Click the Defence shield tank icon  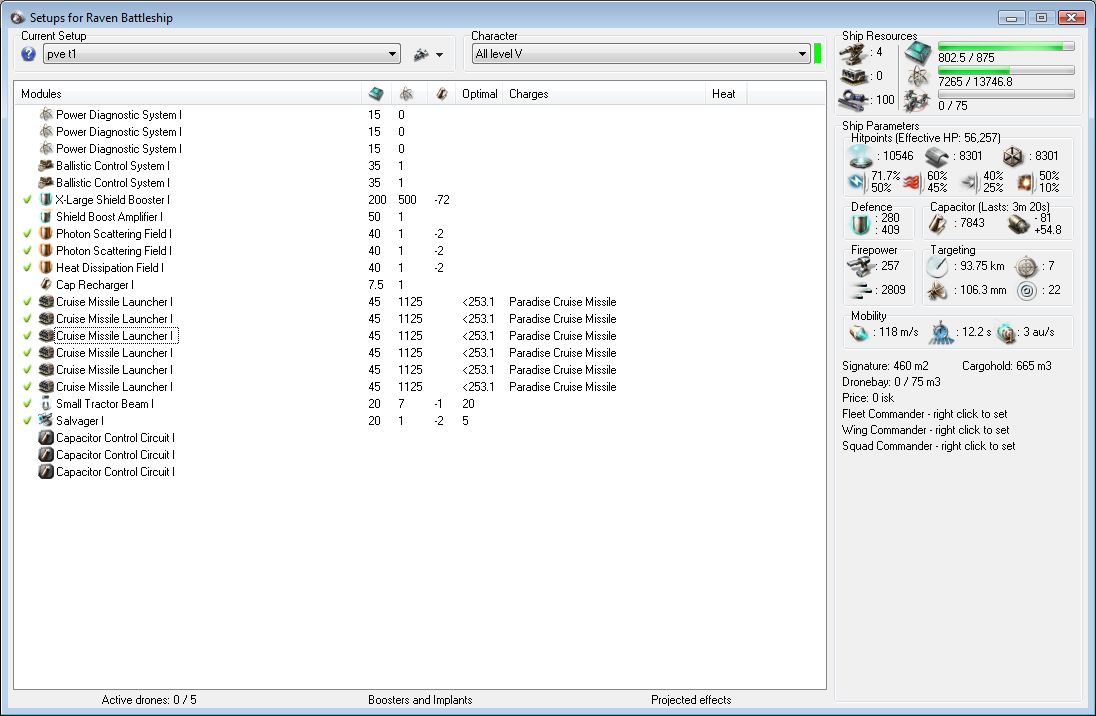click(860, 224)
